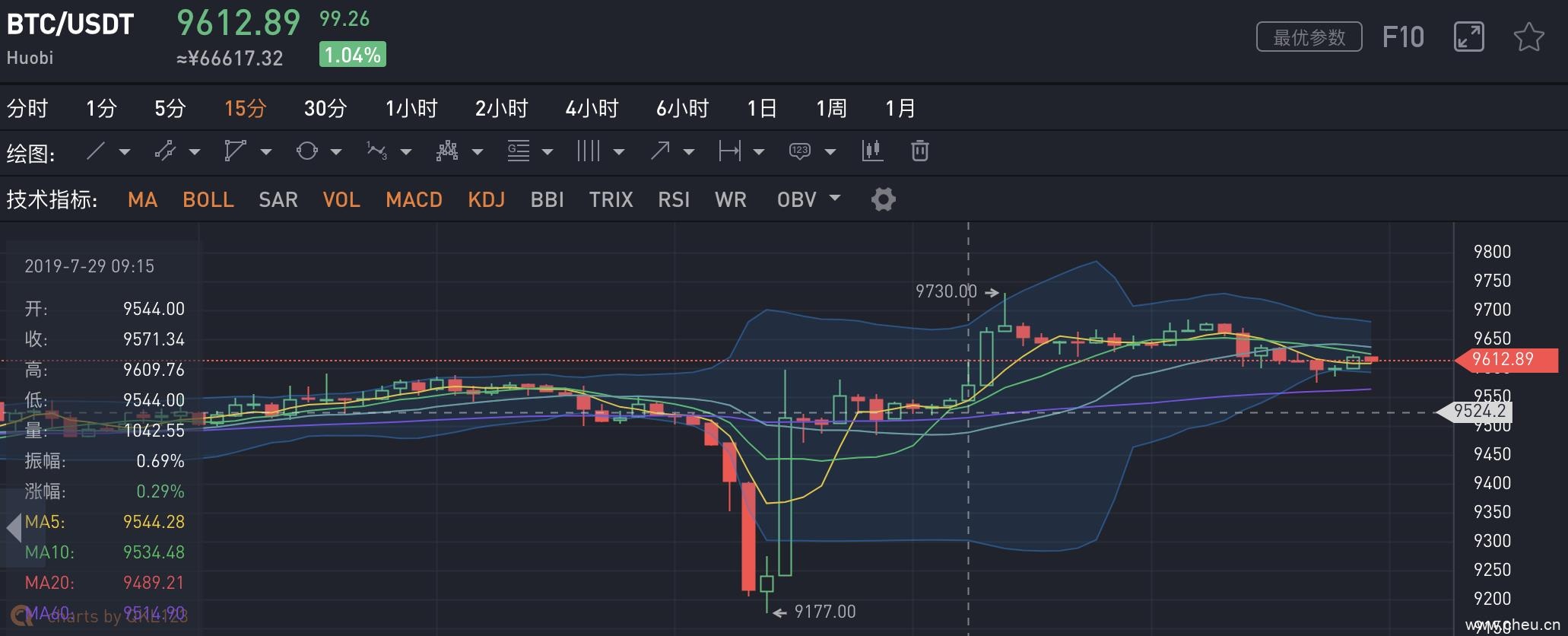Enable the WR indicator

pos(731,199)
